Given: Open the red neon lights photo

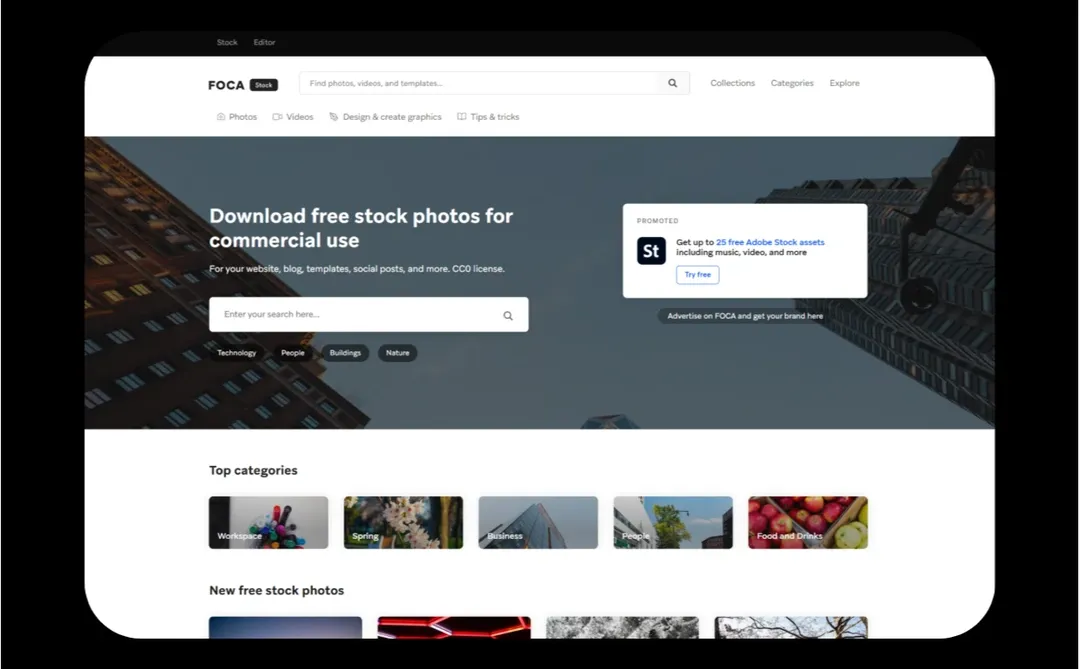Looking at the screenshot, I should point(454,627).
